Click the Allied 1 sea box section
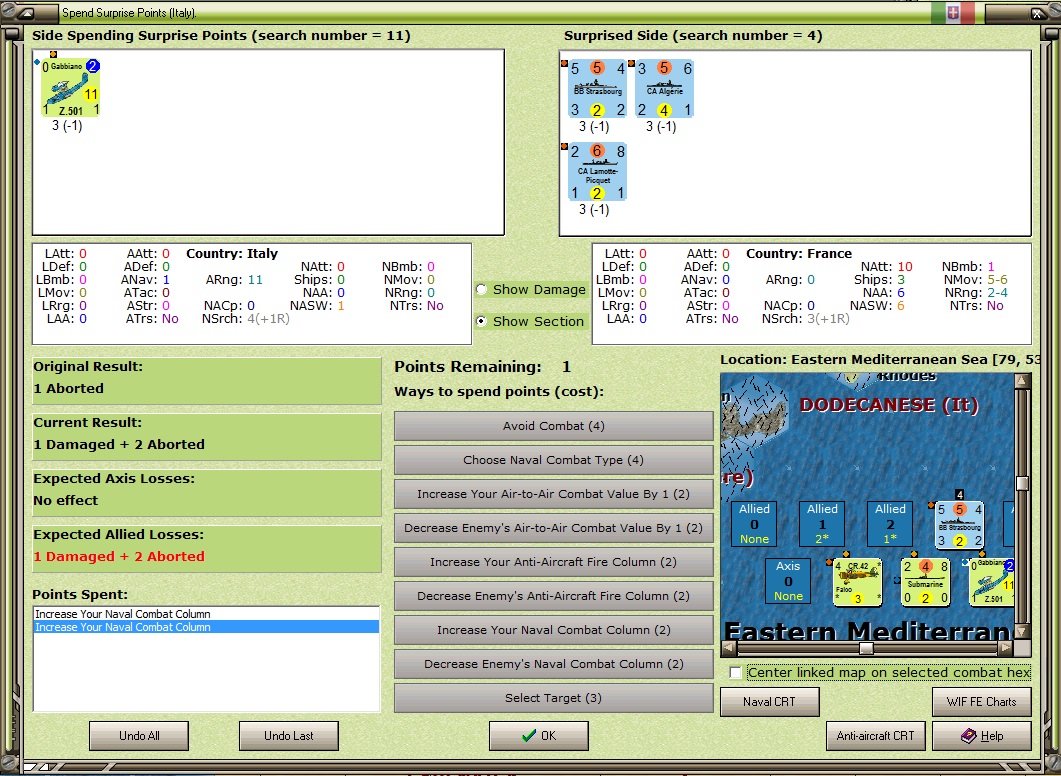The width and height of the screenshot is (1061, 776). 822,524
